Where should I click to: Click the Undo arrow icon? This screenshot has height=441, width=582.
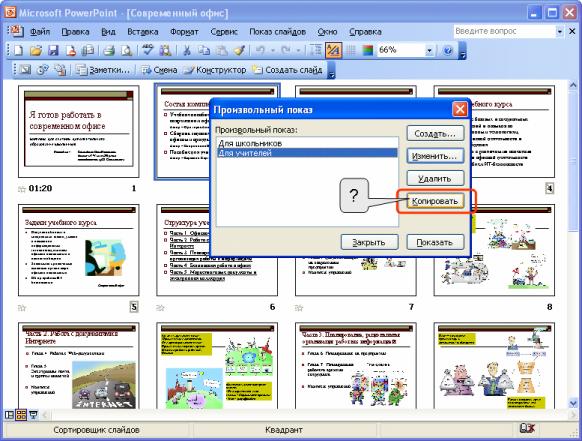(260, 50)
